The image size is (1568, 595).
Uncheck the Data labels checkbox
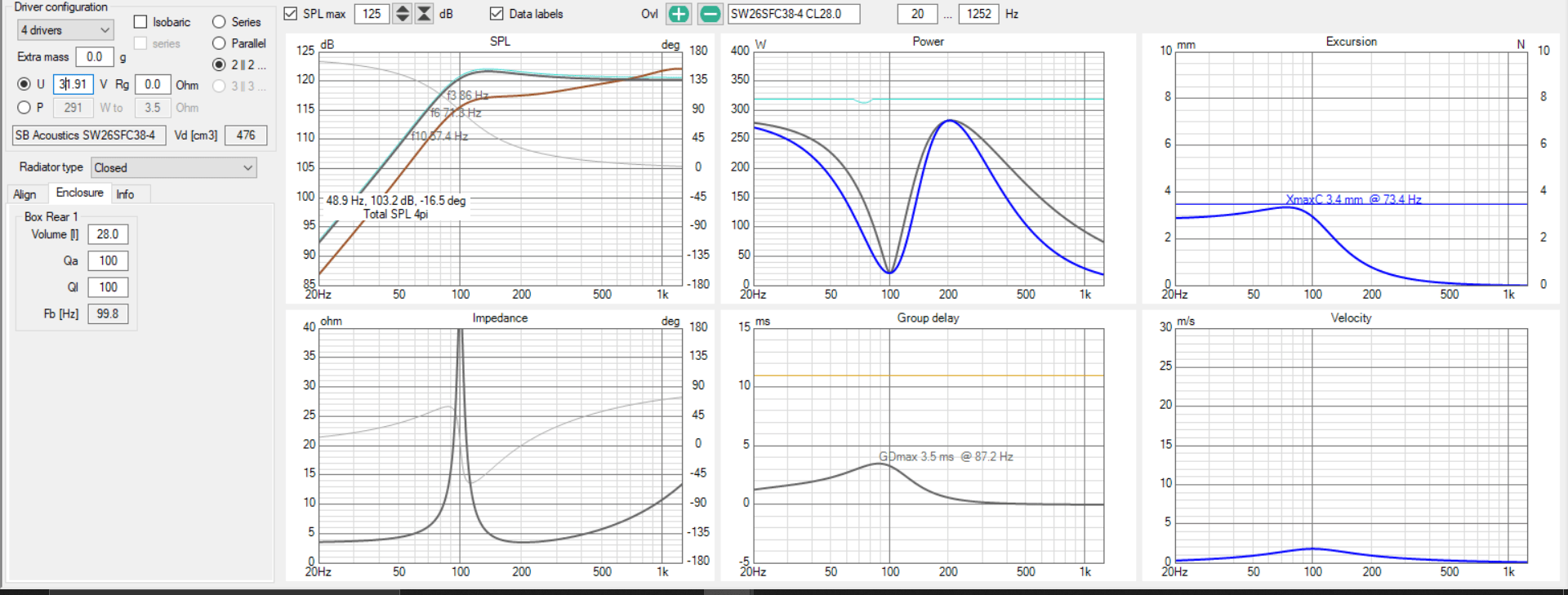497,14
